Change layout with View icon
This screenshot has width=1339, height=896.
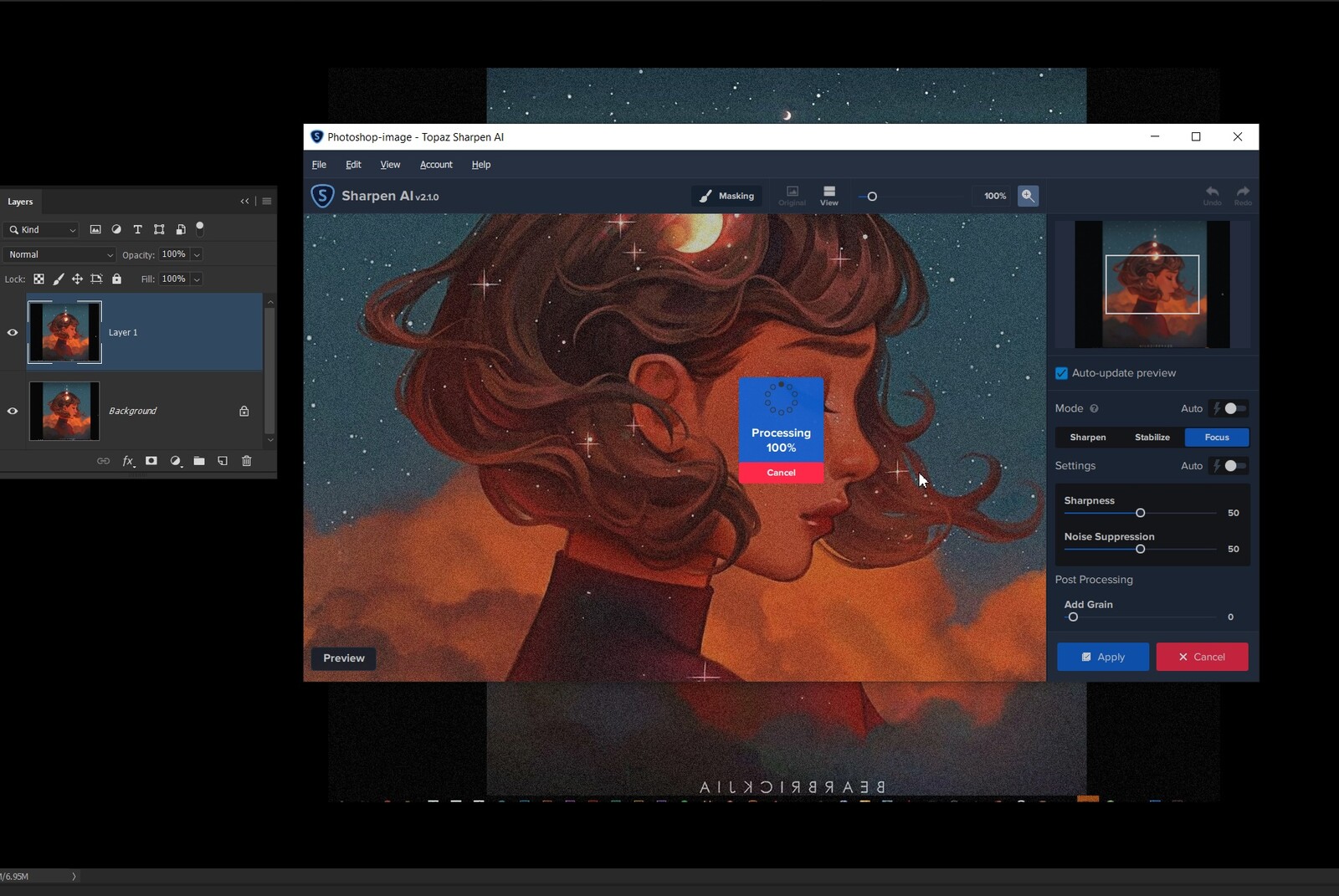829,196
